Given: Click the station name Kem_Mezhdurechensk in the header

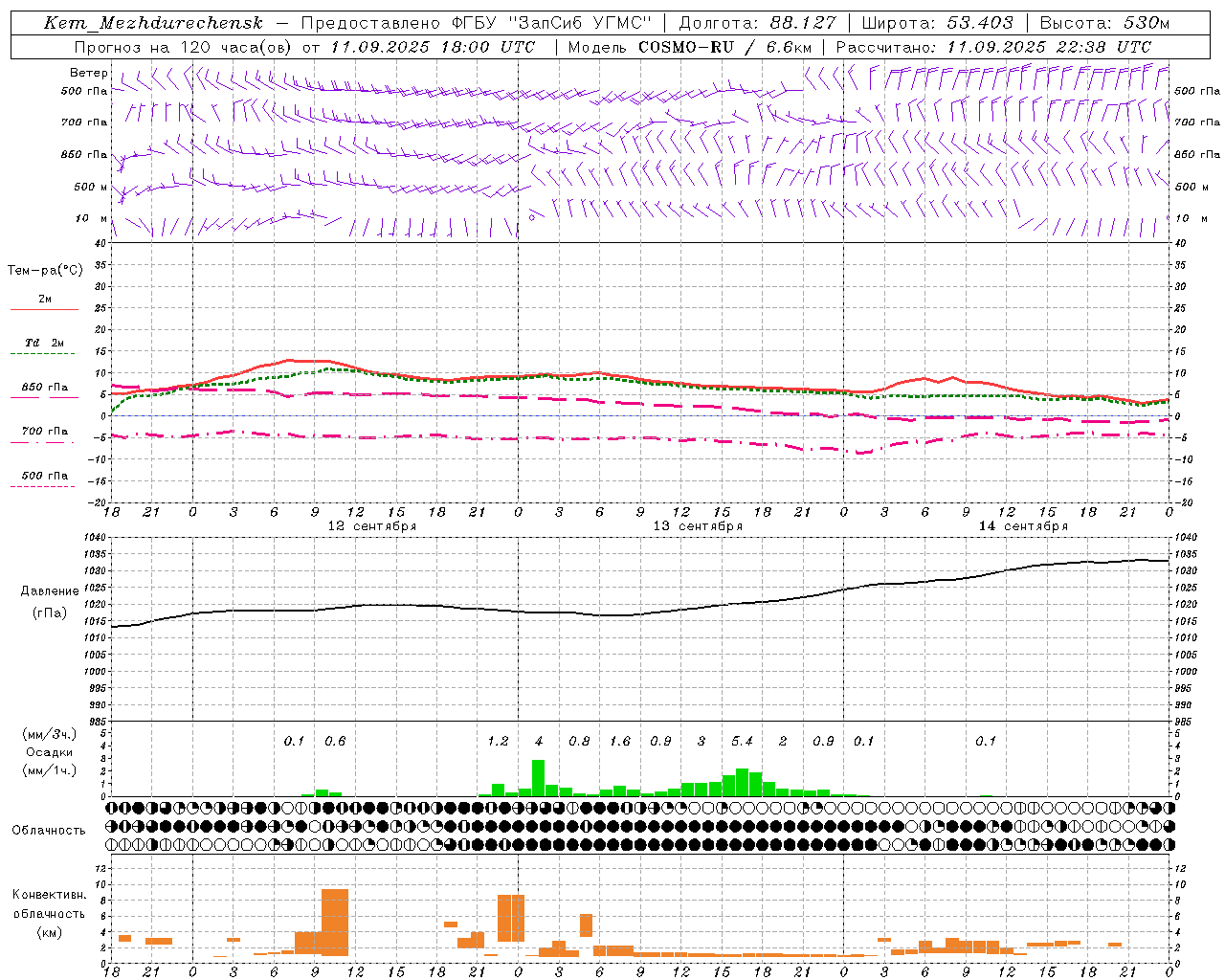Looking at the screenshot, I should 153,23.
